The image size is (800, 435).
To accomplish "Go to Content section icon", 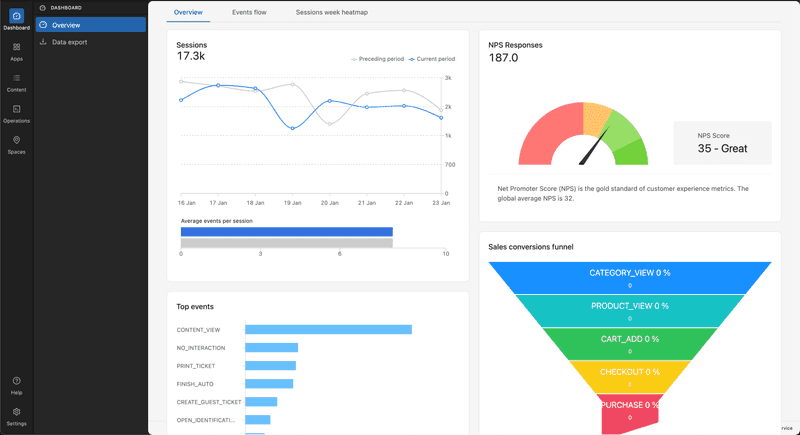I will (16, 78).
